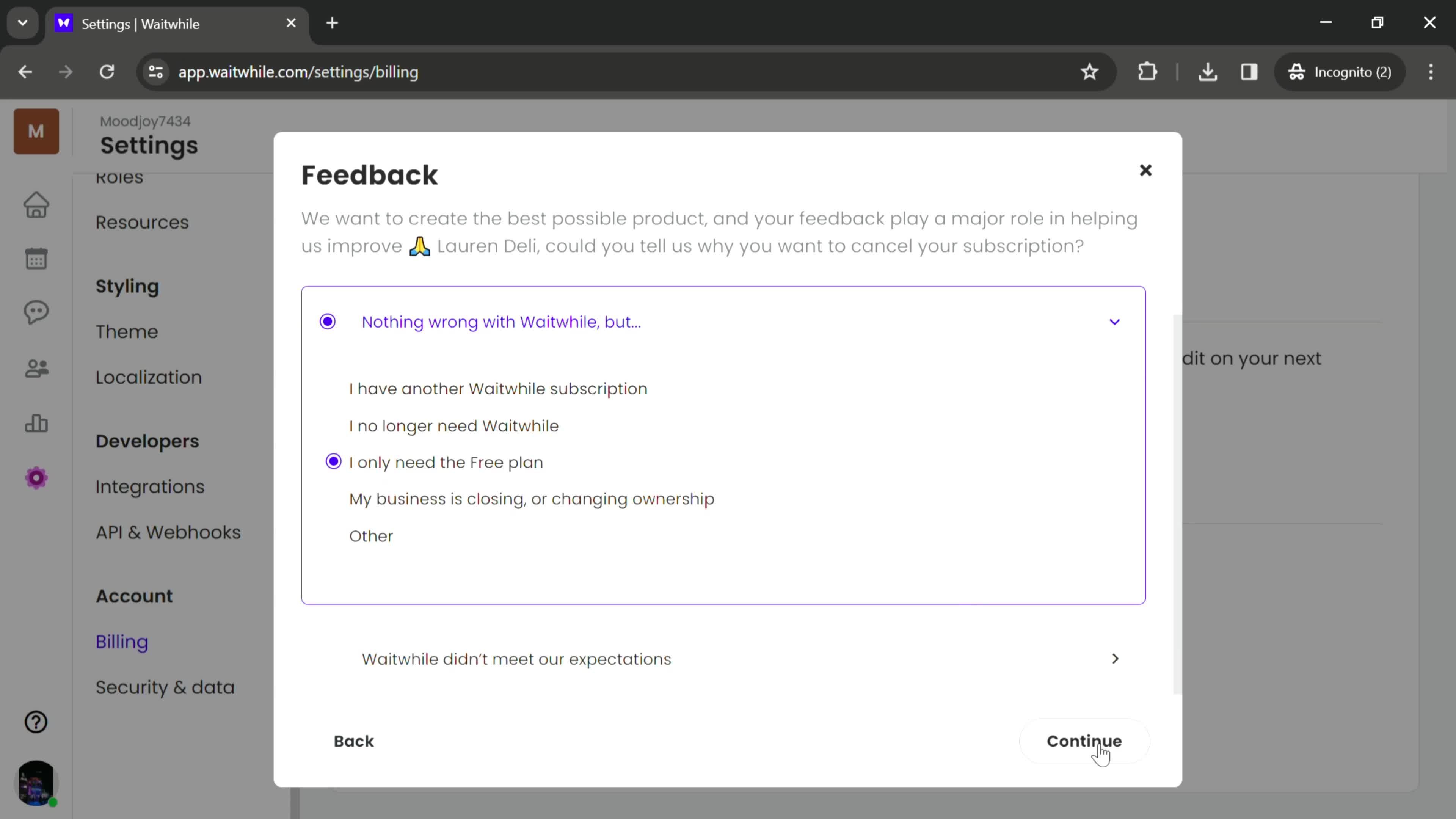Select 'Waitwhile didn't meet our expectations' option
Viewport: 1456px width, 819px height.
(516, 659)
